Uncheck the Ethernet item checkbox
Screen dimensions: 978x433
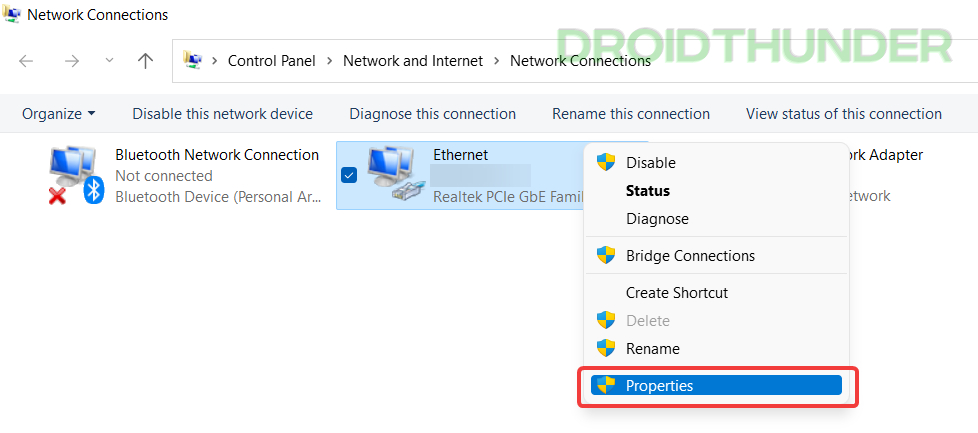(x=349, y=175)
